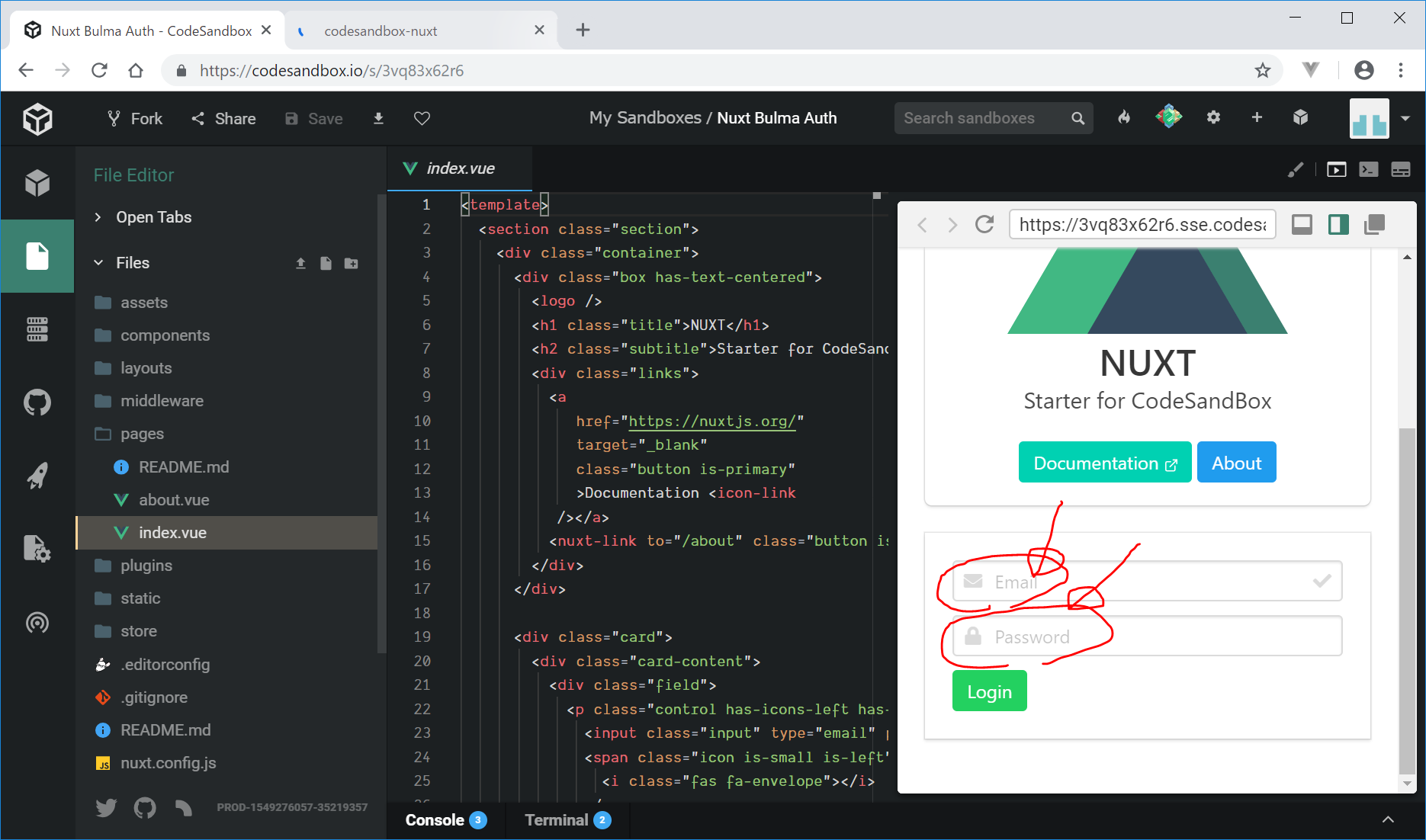
Task: Toggle split editor and preview view
Action: 1338,224
